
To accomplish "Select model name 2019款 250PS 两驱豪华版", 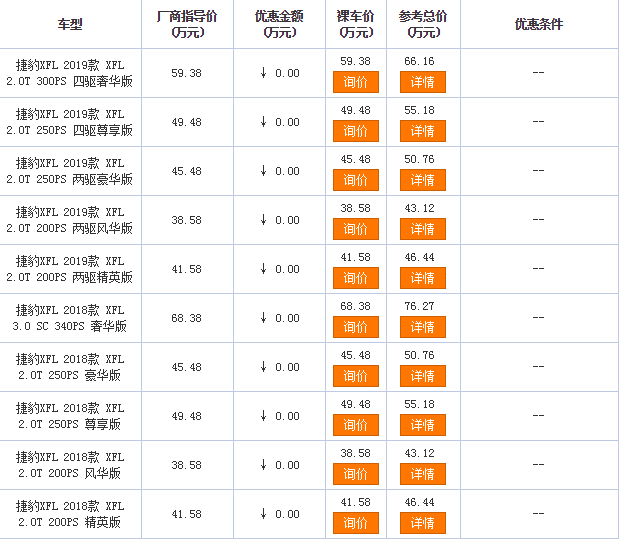I will 70,171.
